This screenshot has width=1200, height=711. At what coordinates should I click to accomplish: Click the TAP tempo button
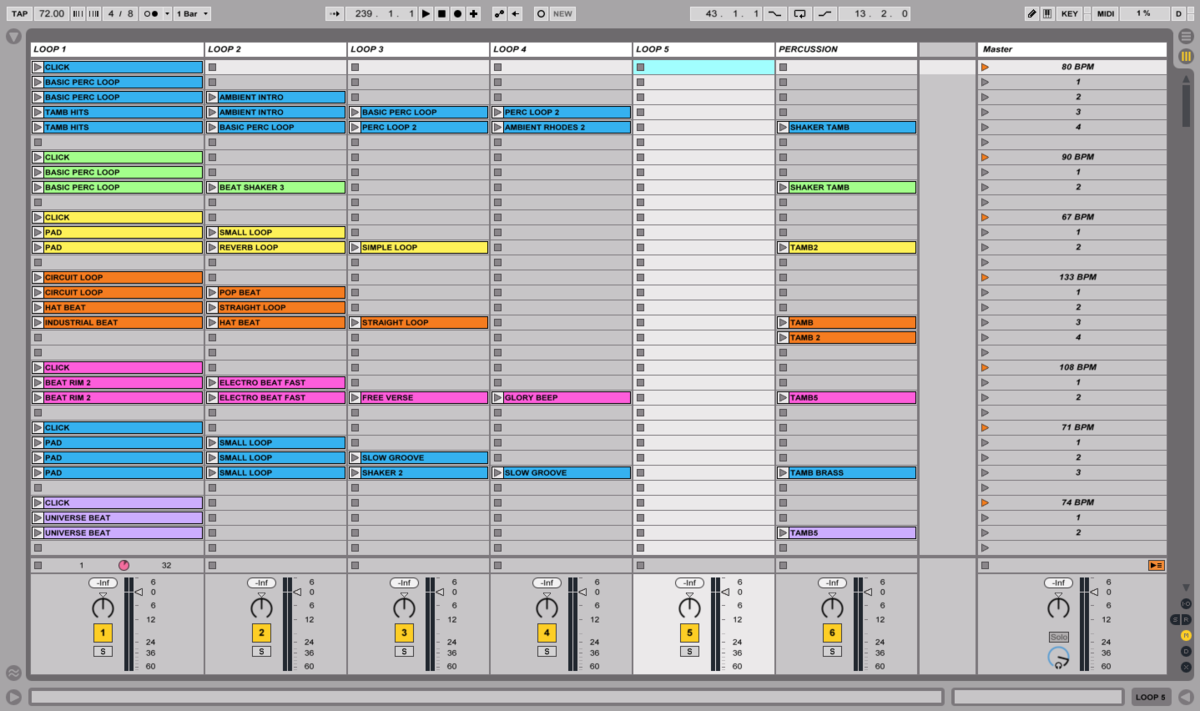(x=19, y=14)
